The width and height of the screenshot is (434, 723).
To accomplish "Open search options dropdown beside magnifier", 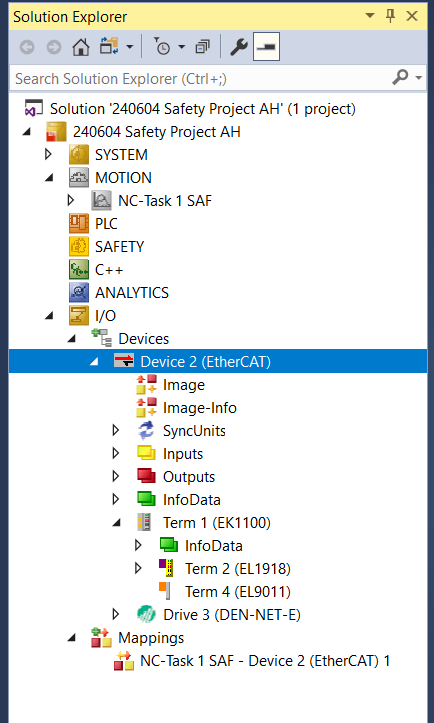I will pos(419,78).
